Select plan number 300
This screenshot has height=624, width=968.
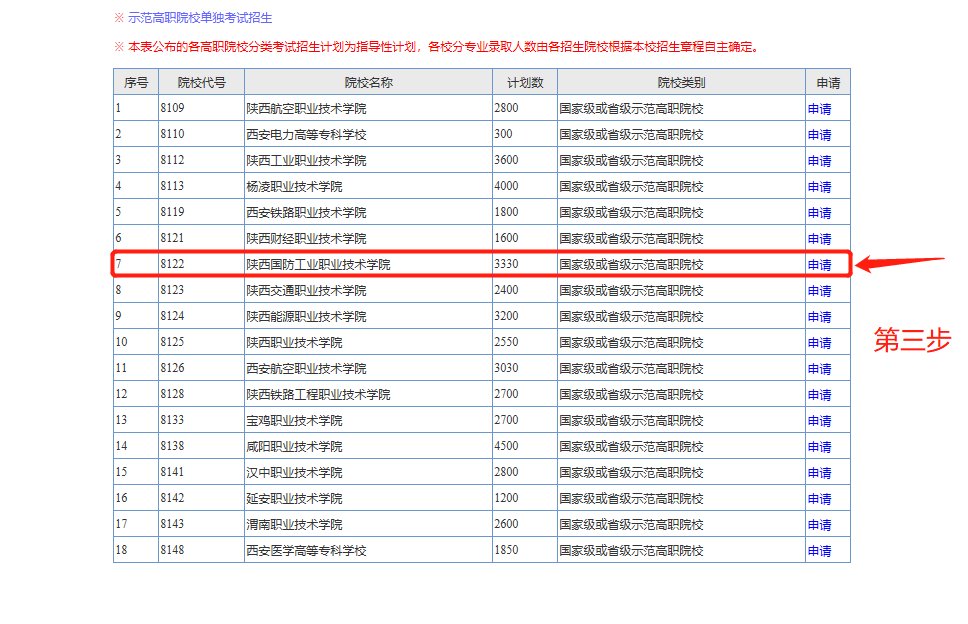point(503,134)
